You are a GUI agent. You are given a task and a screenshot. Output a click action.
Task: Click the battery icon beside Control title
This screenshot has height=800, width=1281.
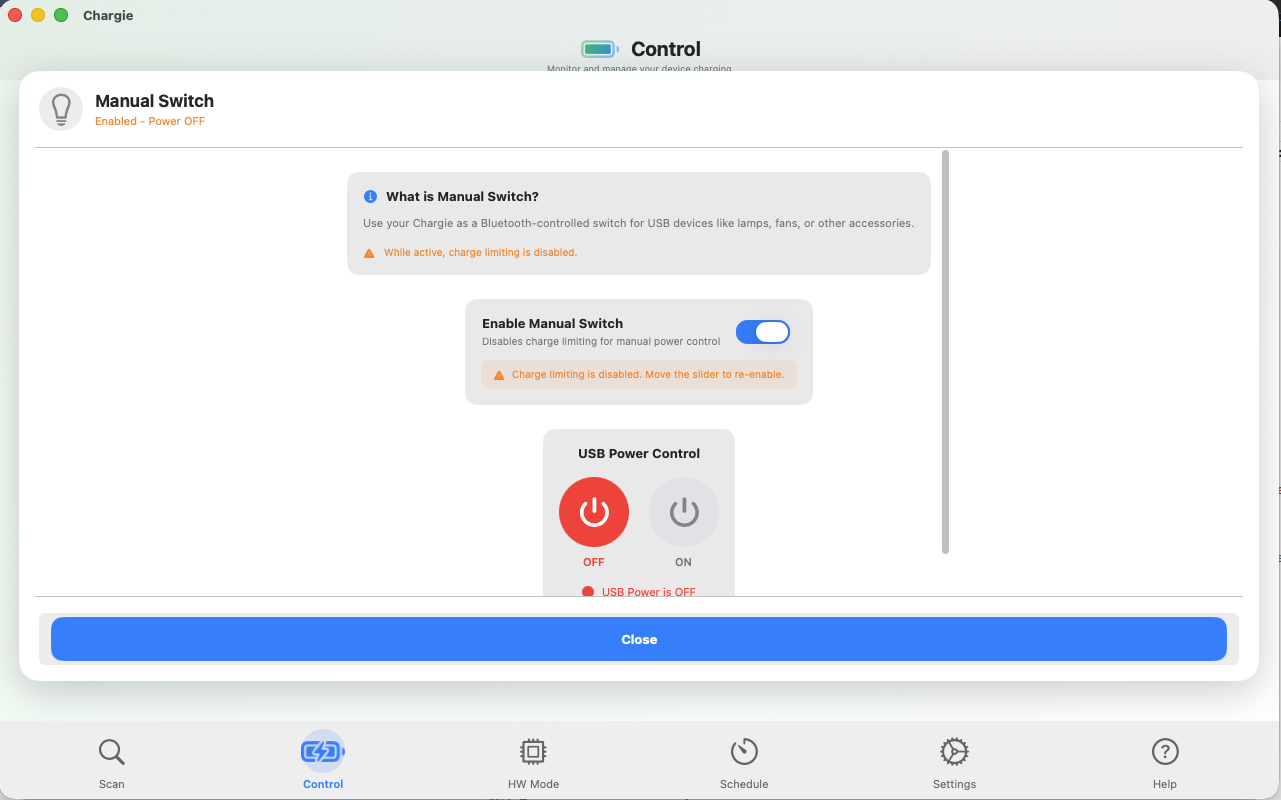point(599,49)
